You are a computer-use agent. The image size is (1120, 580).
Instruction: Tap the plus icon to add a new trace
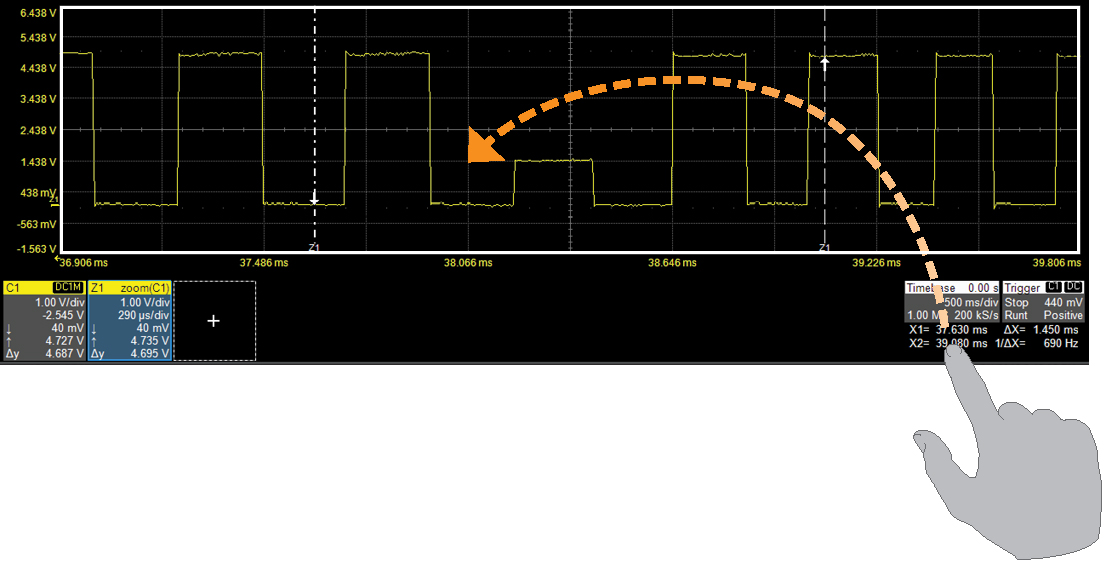[x=212, y=320]
